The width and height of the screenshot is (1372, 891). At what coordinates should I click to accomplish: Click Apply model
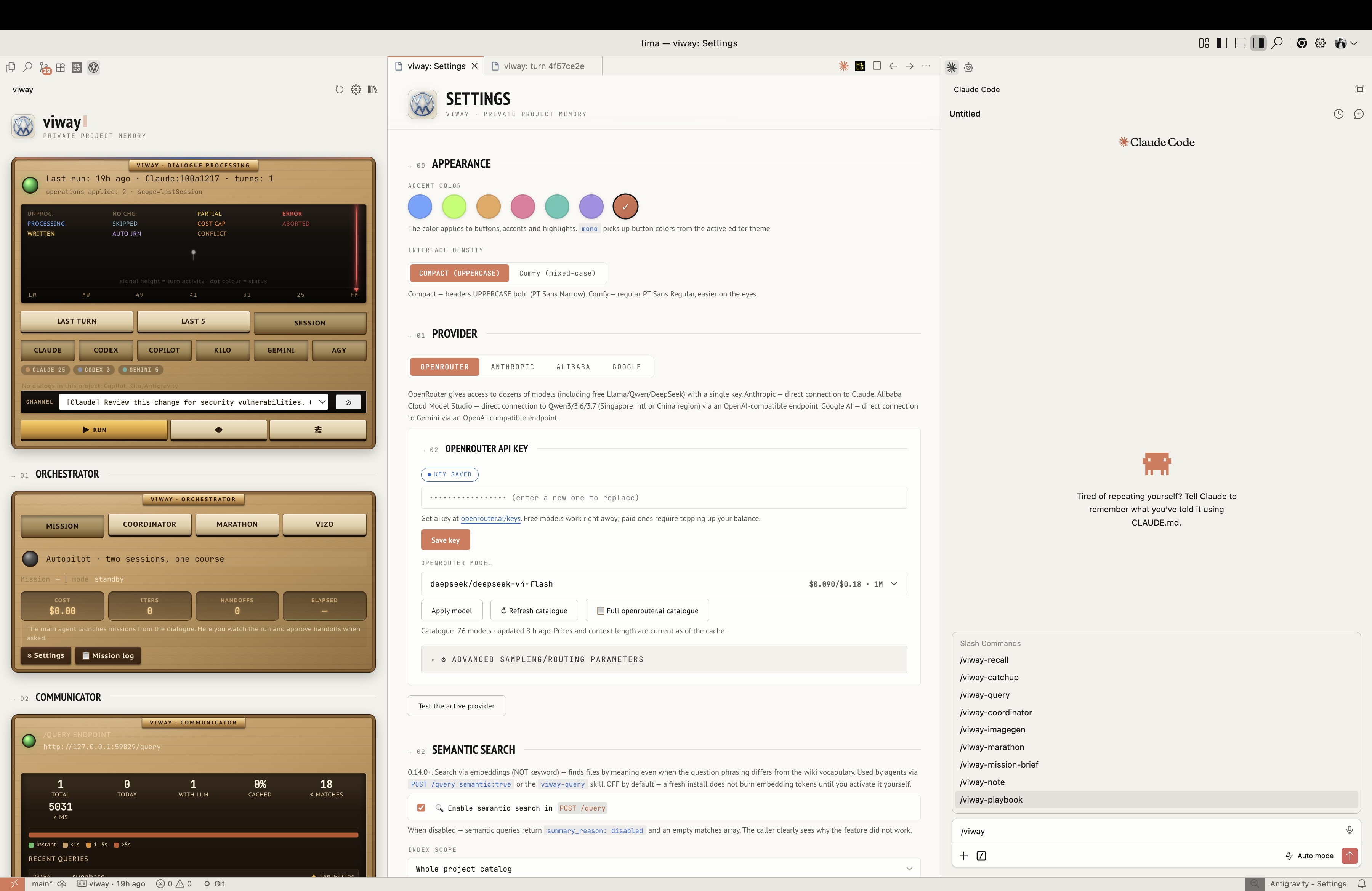pyautogui.click(x=451, y=611)
